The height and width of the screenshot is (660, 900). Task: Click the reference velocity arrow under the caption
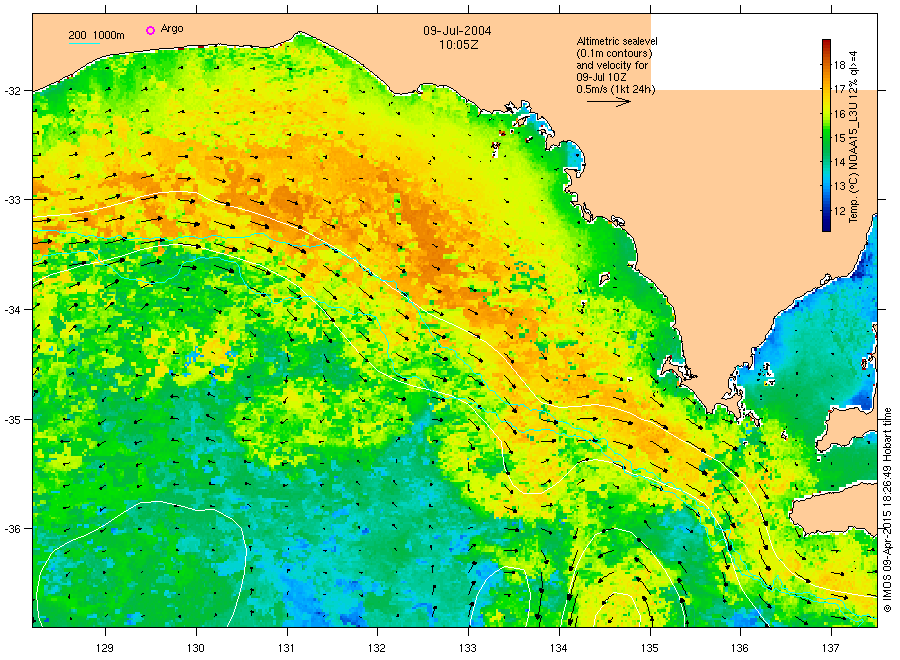pyautogui.click(x=609, y=102)
